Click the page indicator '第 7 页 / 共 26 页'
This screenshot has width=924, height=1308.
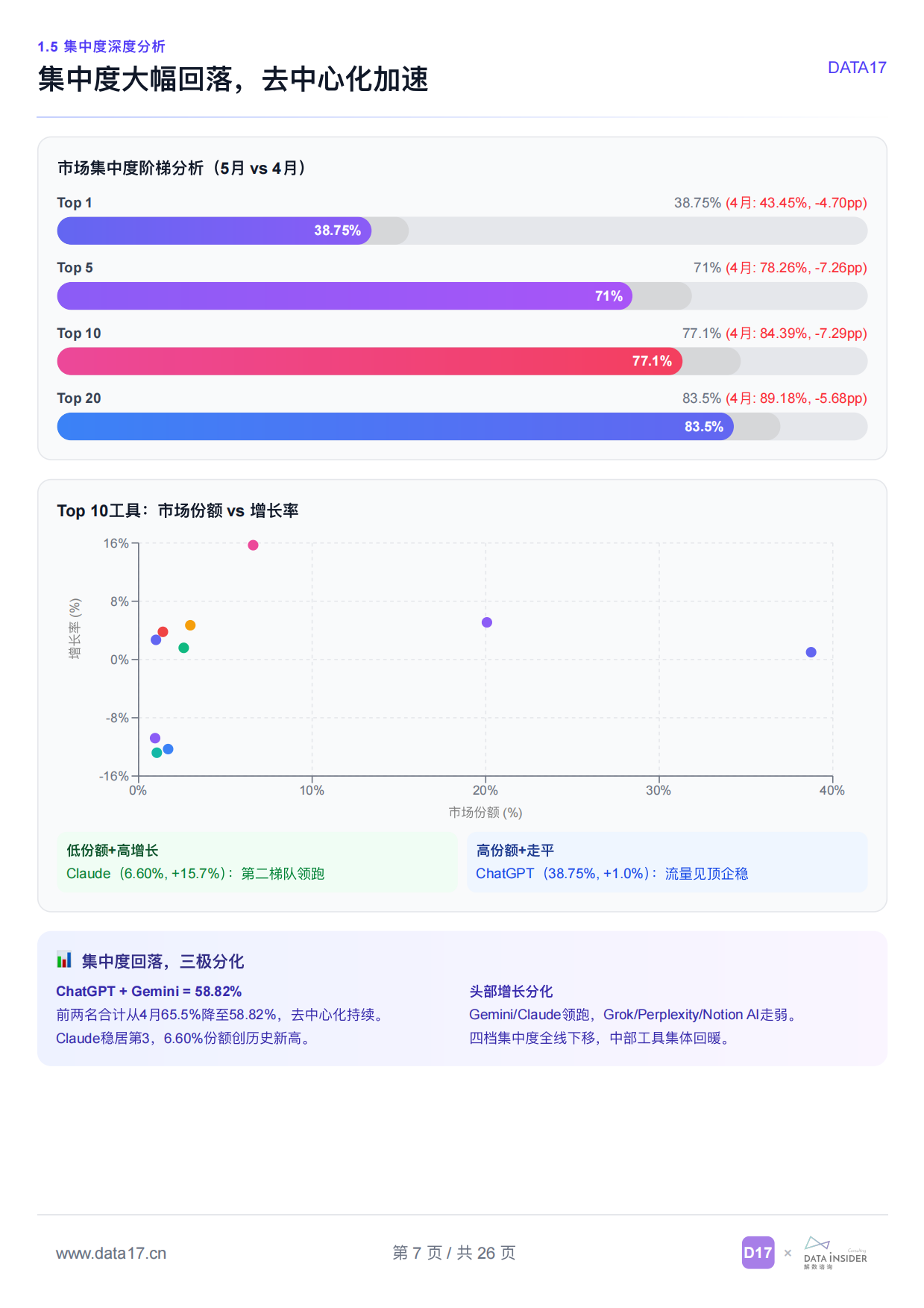pos(454,1253)
